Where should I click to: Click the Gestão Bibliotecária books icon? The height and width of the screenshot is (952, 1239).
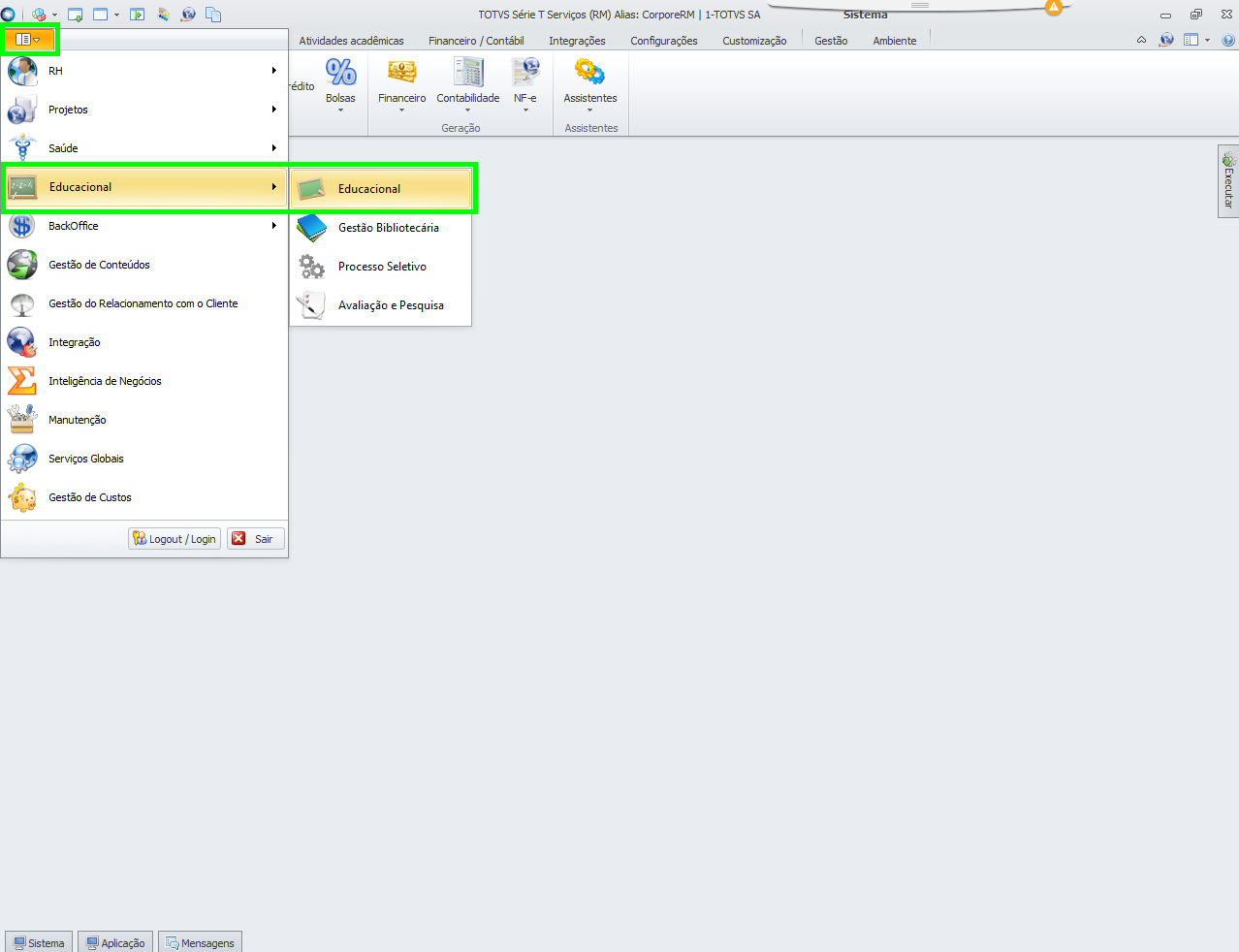click(x=311, y=228)
